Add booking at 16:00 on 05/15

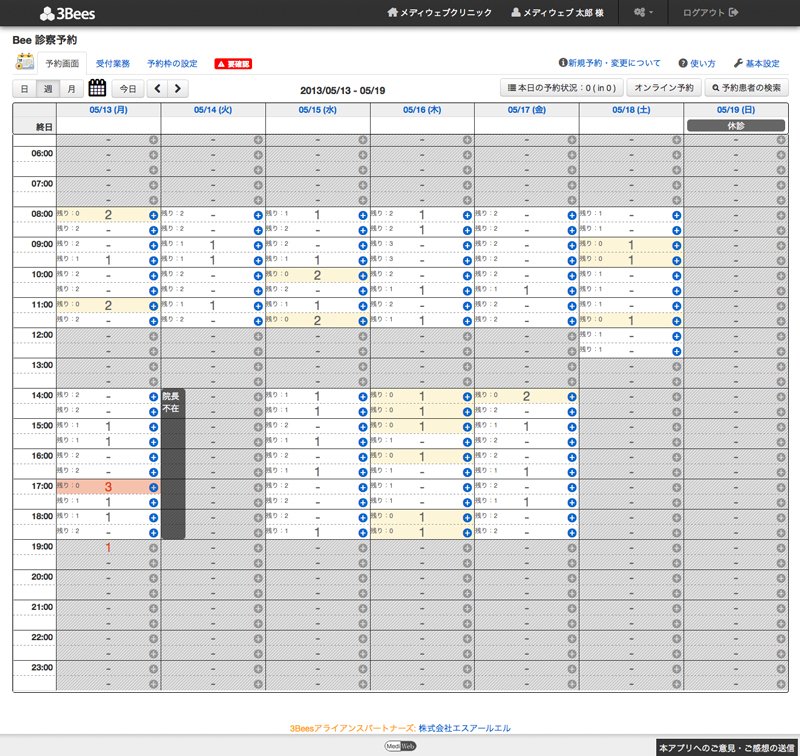(363, 458)
